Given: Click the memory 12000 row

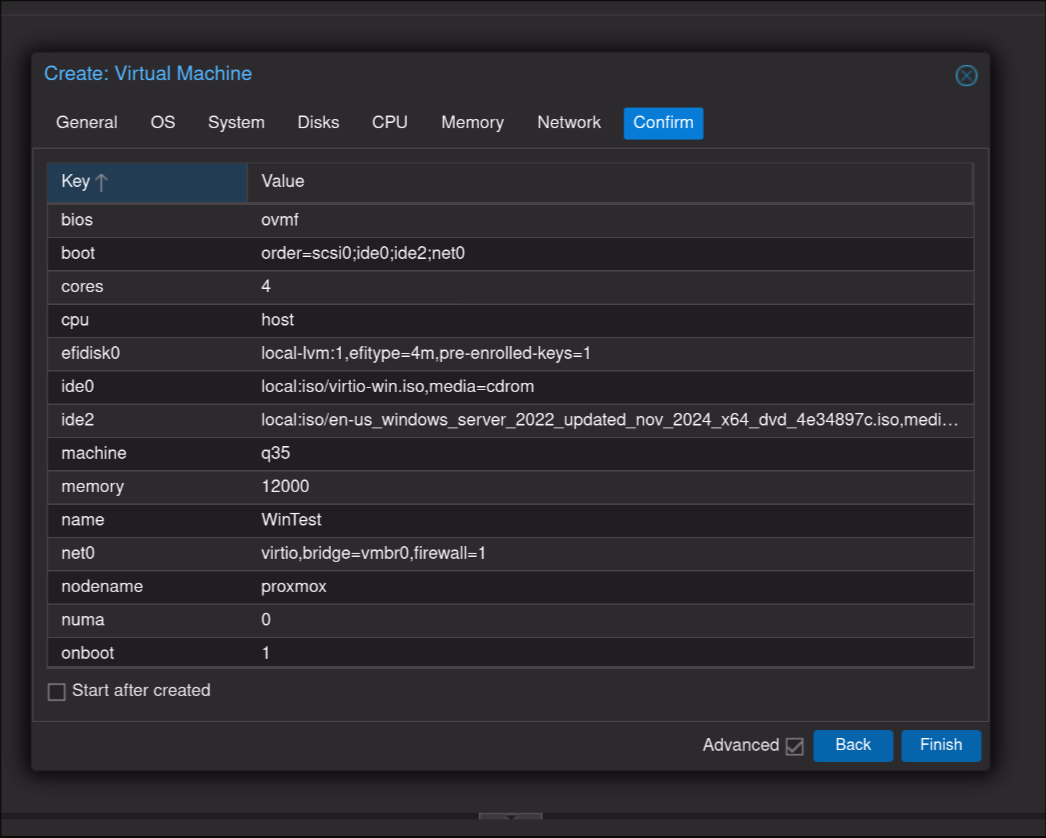Looking at the screenshot, I should 510,487.
